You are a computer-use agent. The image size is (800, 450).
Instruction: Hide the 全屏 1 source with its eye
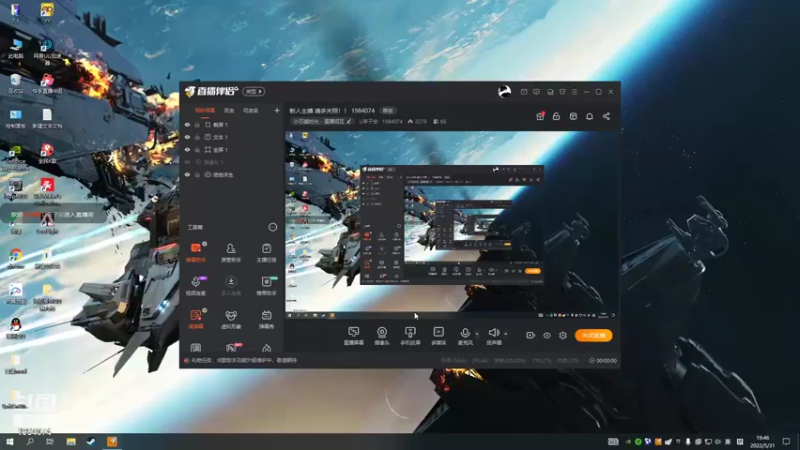coord(187,149)
